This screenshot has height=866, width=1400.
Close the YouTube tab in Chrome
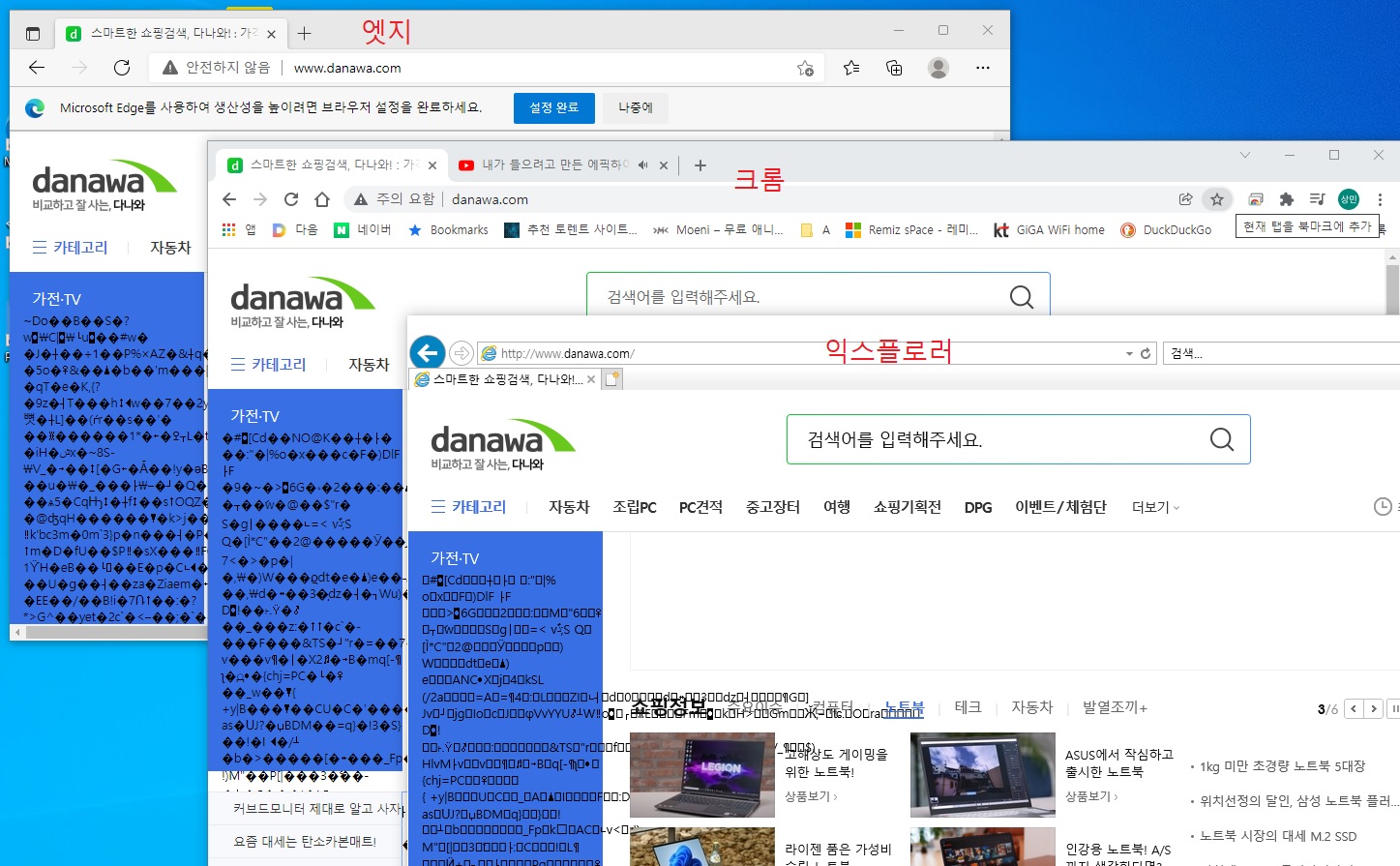click(664, 165)
